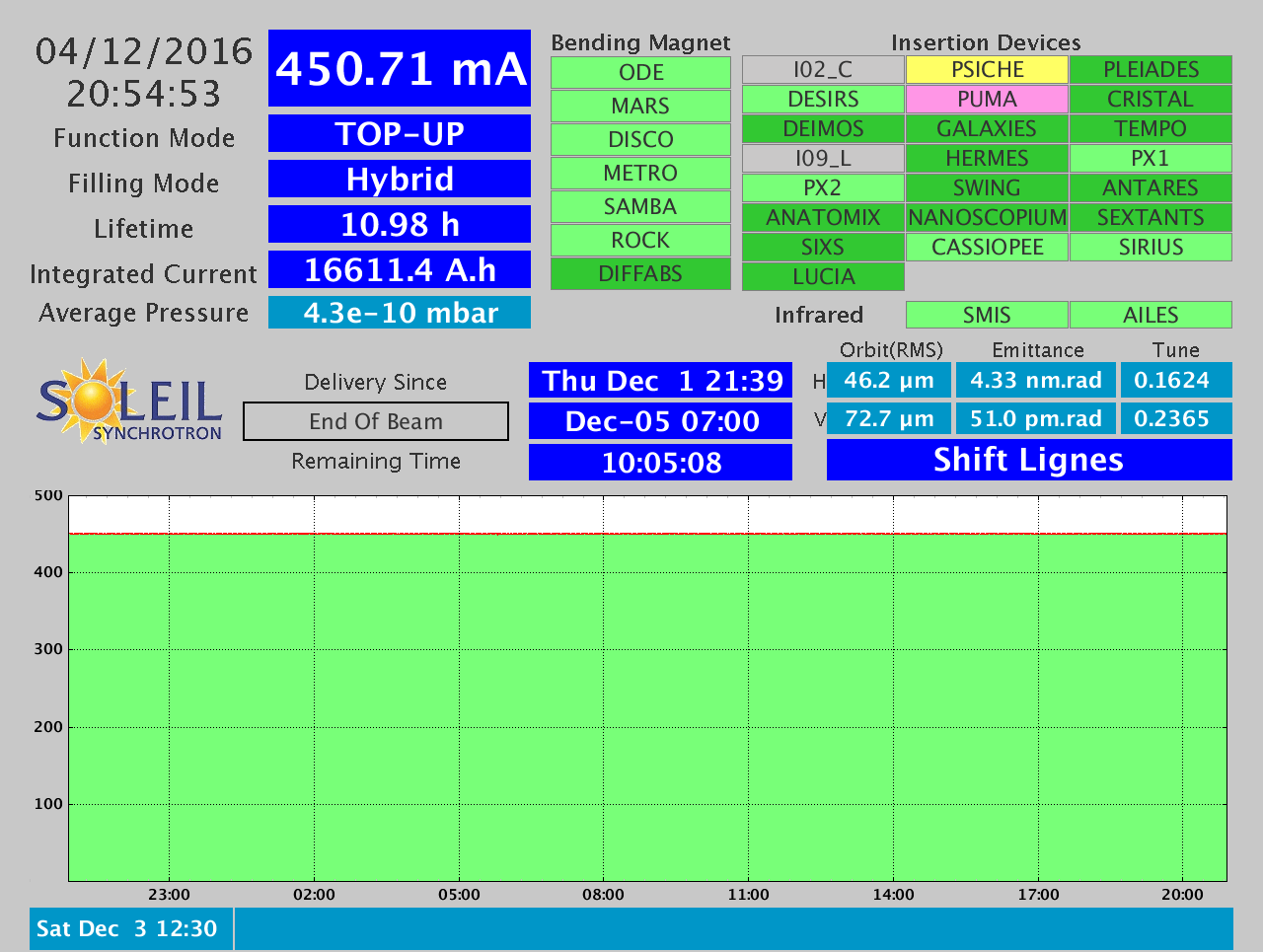Screen dimensions: 1263x952
Task: Click the SIXS beamline indicator
Action: [x=823, y=247]
